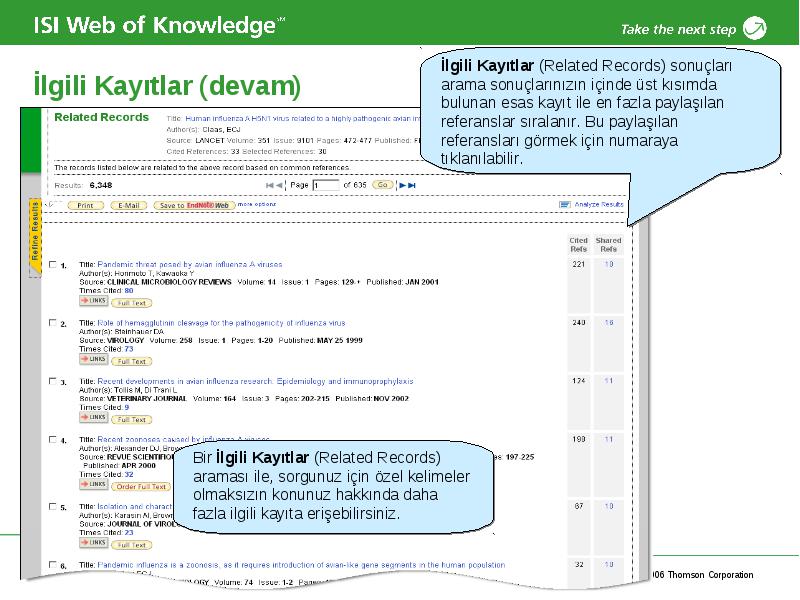Open Times Cited 73 link
This screenshot has height=600, width=800.
[x=129, y=349]
